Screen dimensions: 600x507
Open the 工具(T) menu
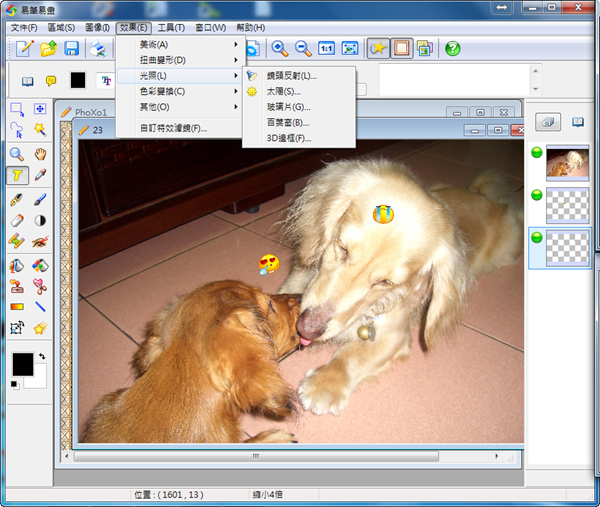click(x=171, y=28)
